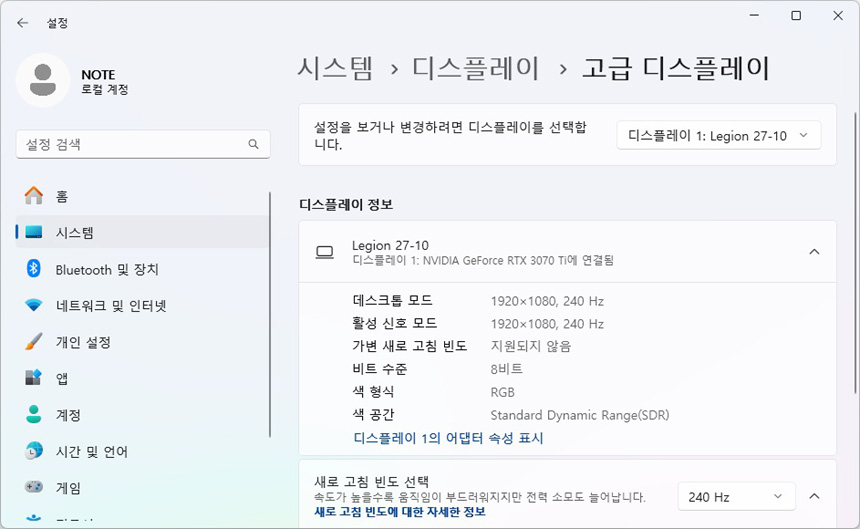Click the personalization paintbrush icon

click(x=34, y=342)
